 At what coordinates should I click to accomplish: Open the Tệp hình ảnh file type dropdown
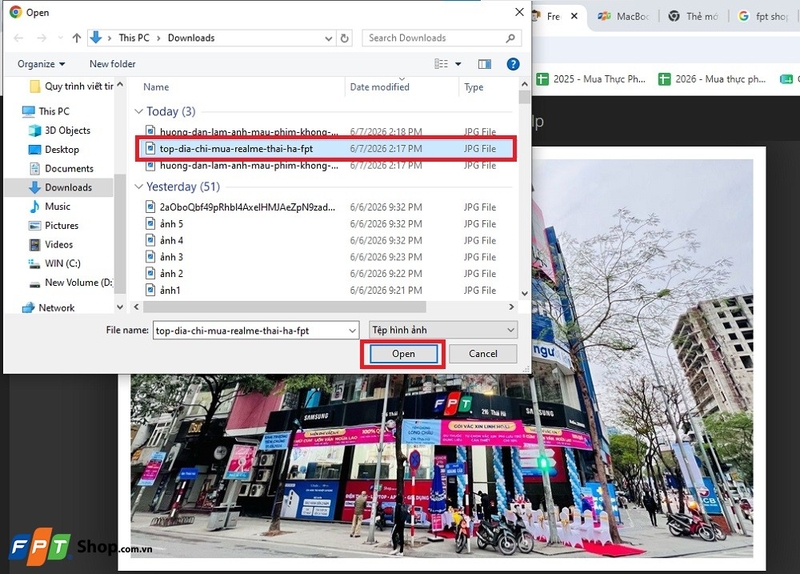(443, 330)
